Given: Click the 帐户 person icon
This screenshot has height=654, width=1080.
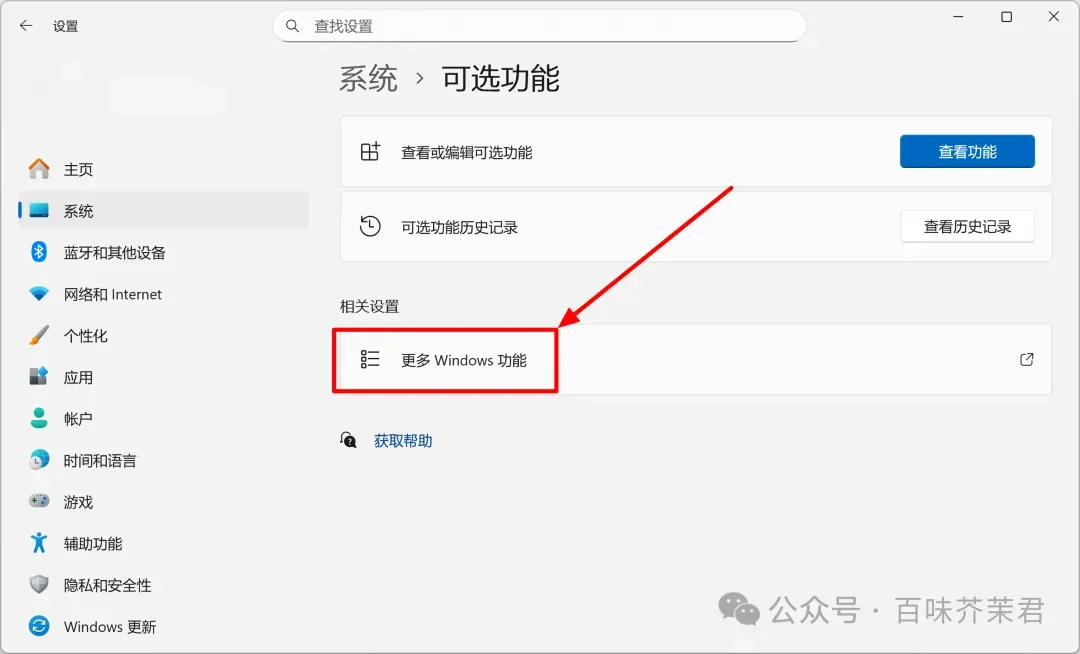Looking at the screenshot, I should (x=39, y=418).
